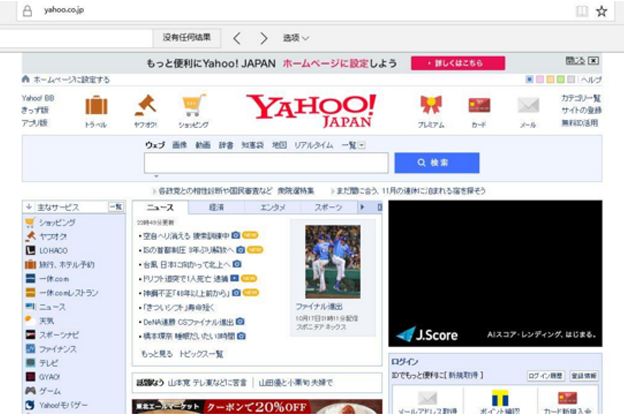Open 一休.com in the services sidebar

pos(54,279)
